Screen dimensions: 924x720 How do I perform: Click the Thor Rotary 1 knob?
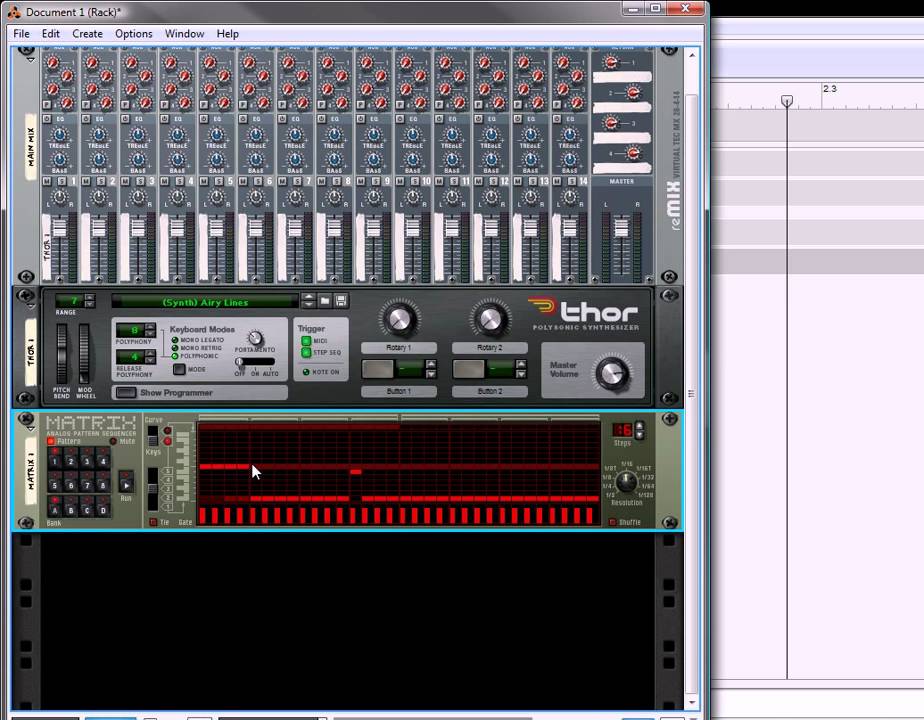(399, 319)
